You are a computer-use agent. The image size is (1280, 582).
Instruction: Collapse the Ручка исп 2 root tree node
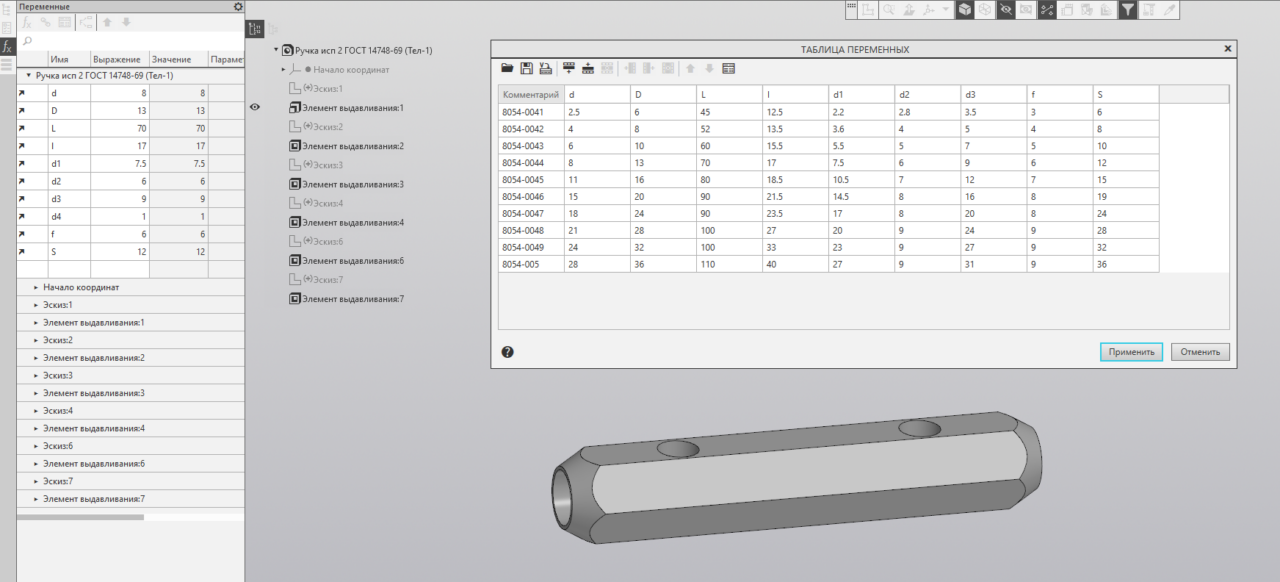(x=276, y=50)
